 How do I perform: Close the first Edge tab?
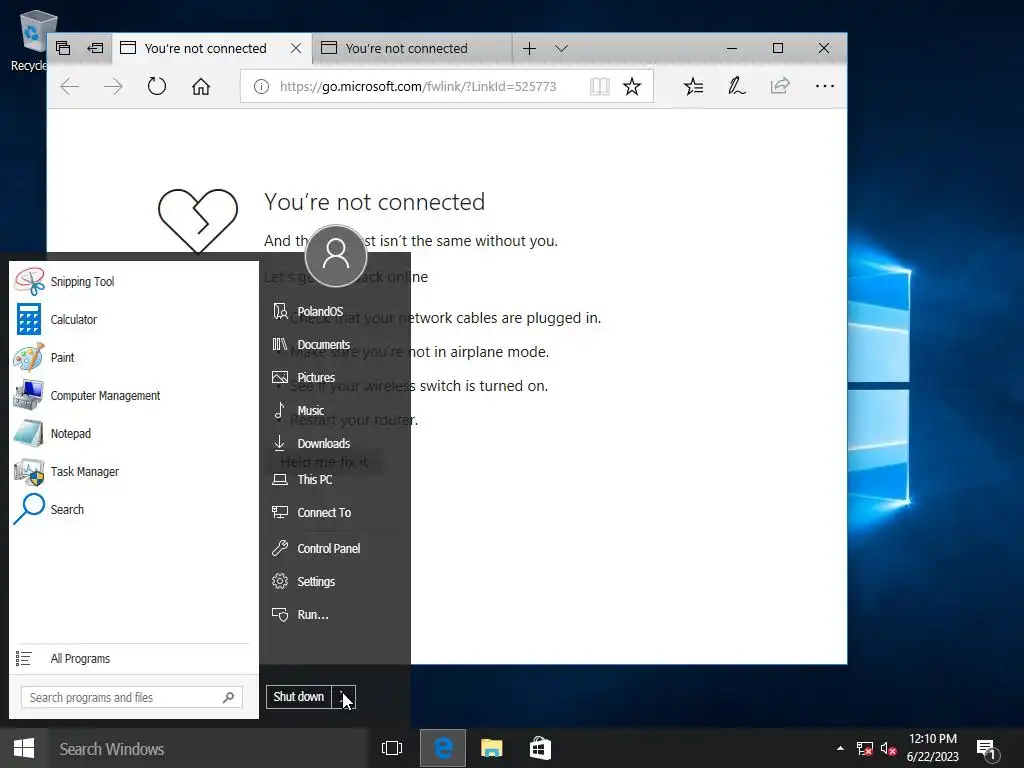[296, 48]
